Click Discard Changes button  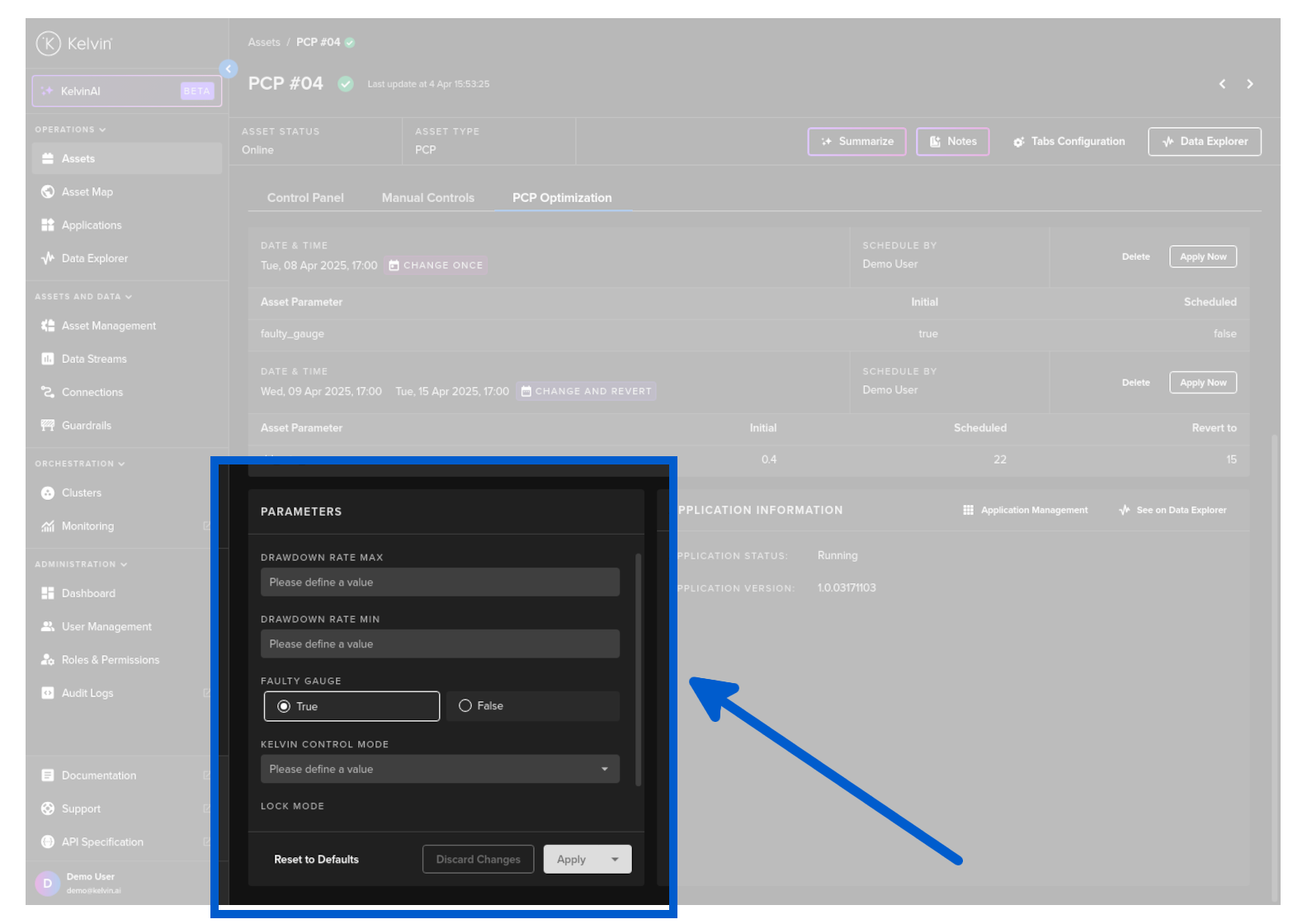point(478,859)
